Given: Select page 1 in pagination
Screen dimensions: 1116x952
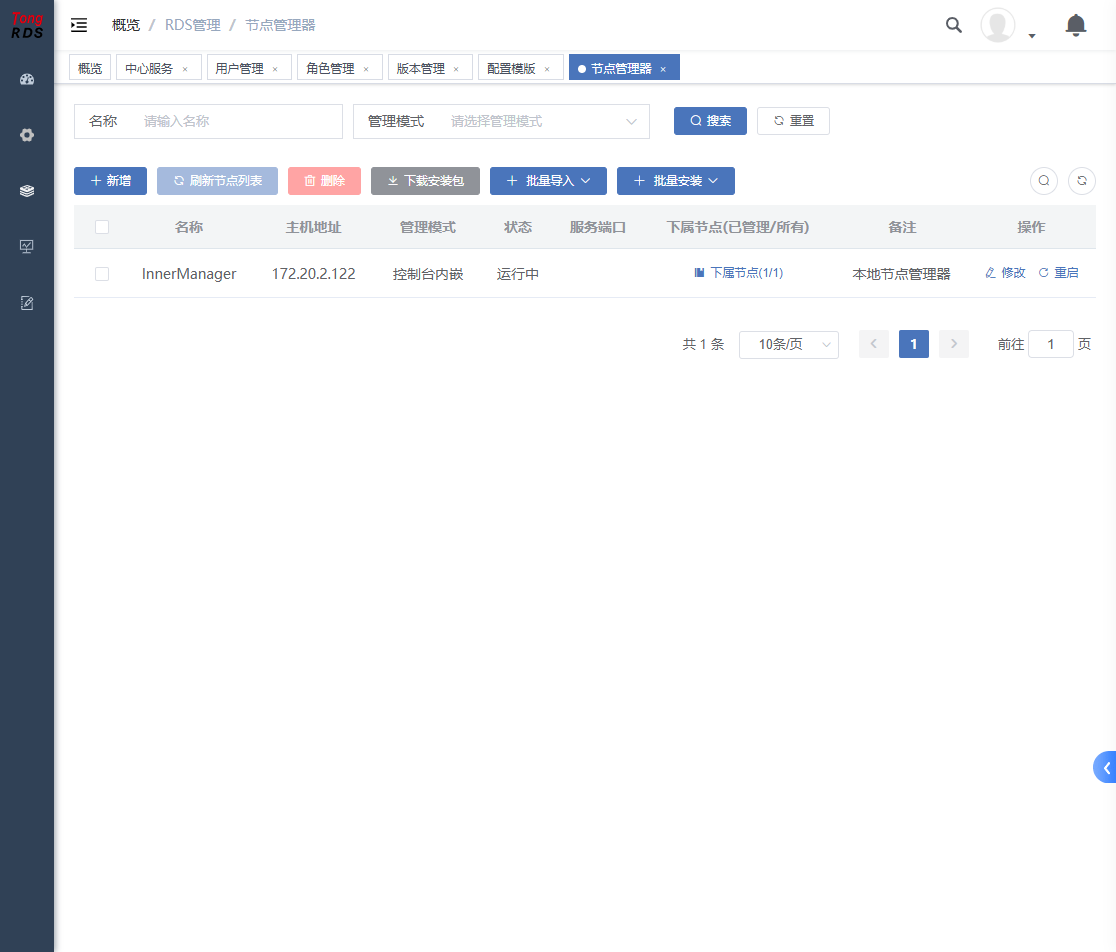Looking at the screenshot, I should click(914, 344).
